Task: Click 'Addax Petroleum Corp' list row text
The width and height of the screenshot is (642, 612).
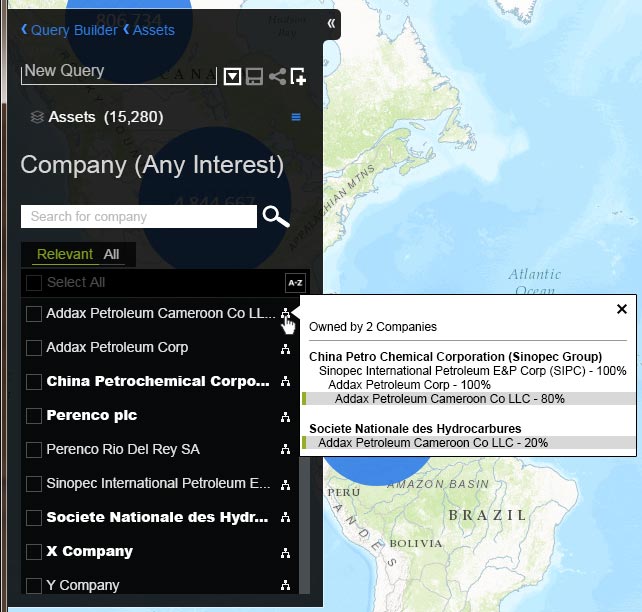Action: pos(117,347)
